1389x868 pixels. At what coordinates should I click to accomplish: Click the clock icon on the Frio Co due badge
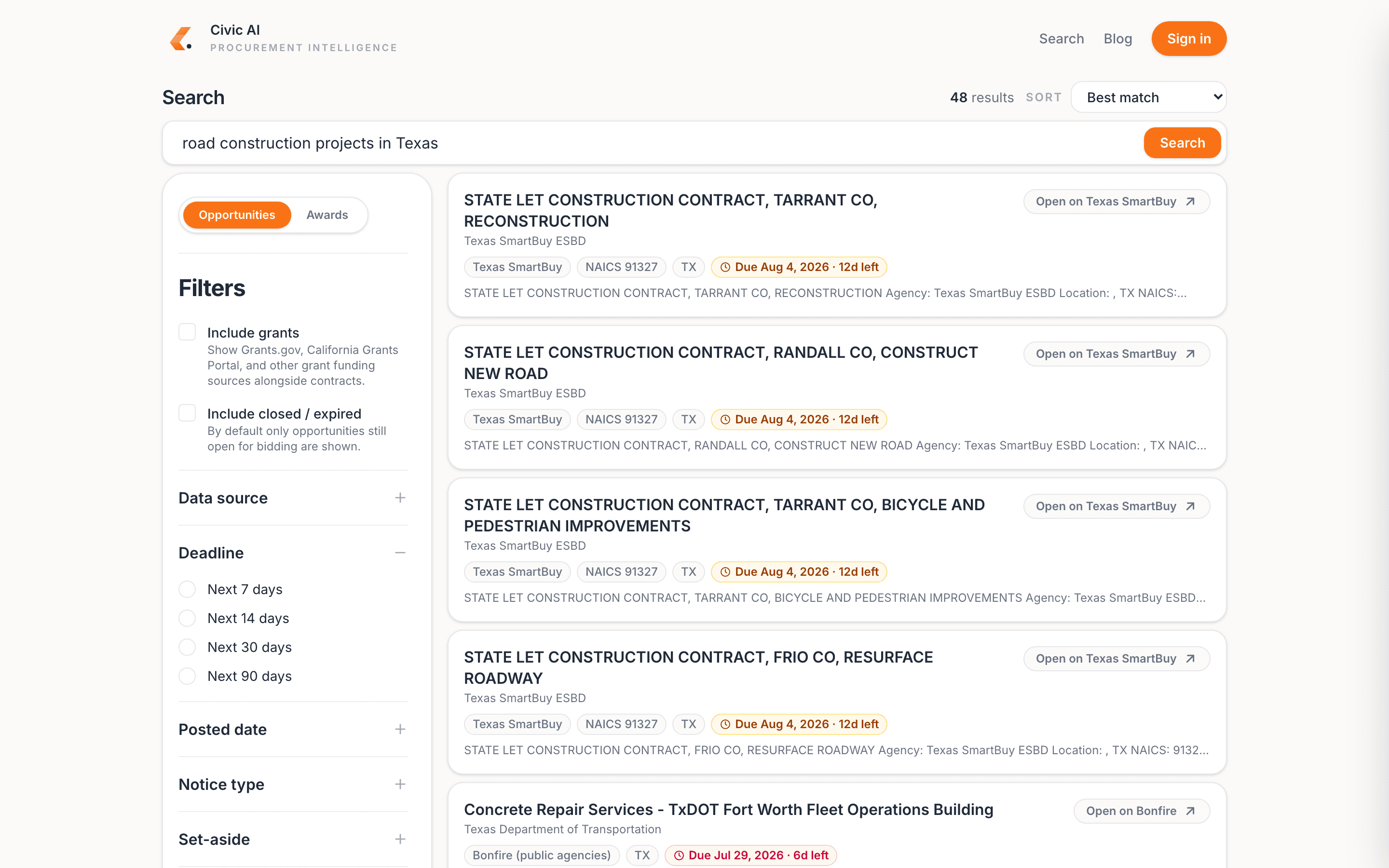point(725,724)
